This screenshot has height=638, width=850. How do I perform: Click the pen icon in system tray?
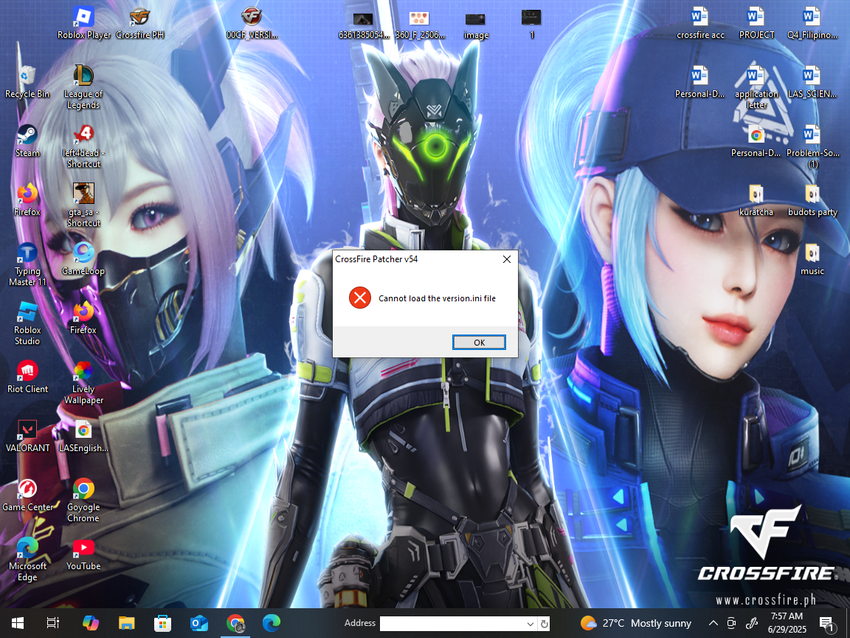[x=751, y=623]
